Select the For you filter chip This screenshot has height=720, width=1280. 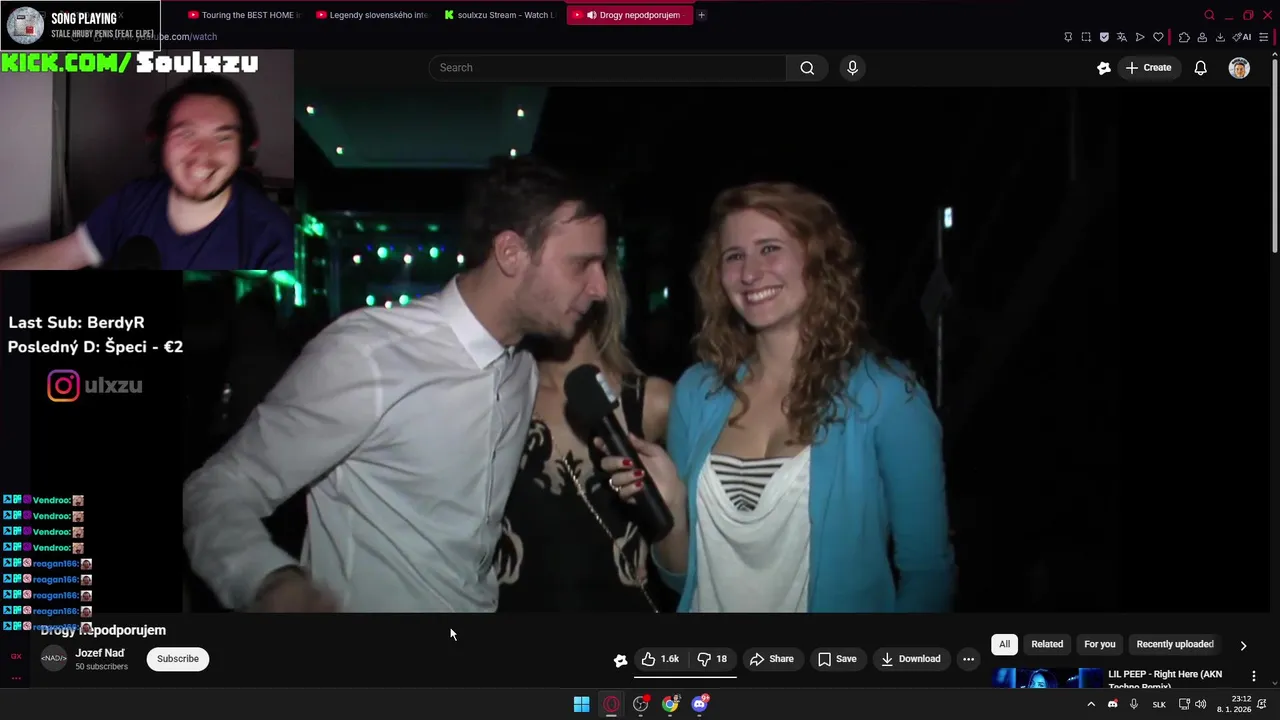click(1100, 644)
